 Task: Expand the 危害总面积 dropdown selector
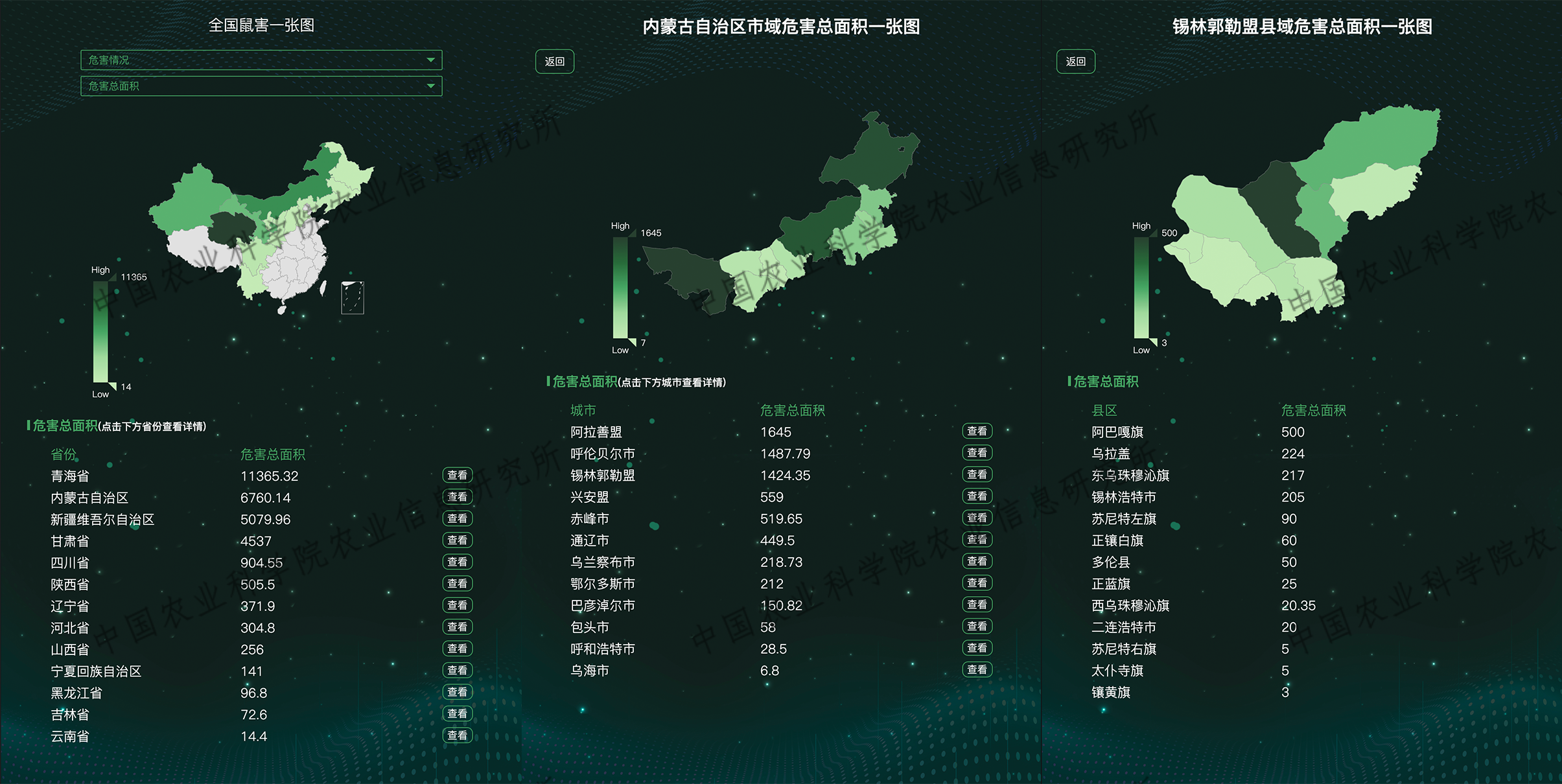coord(261,86)
